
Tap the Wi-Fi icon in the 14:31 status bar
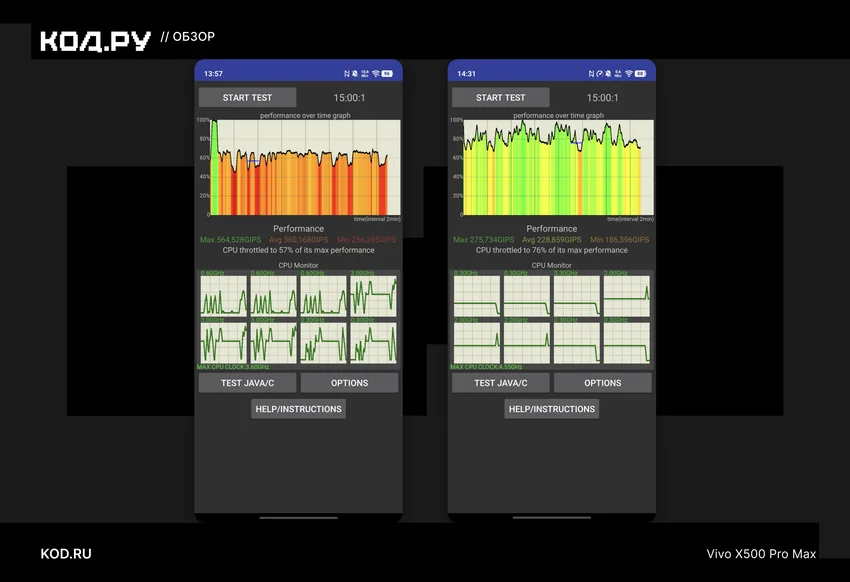tap(629, 74)
